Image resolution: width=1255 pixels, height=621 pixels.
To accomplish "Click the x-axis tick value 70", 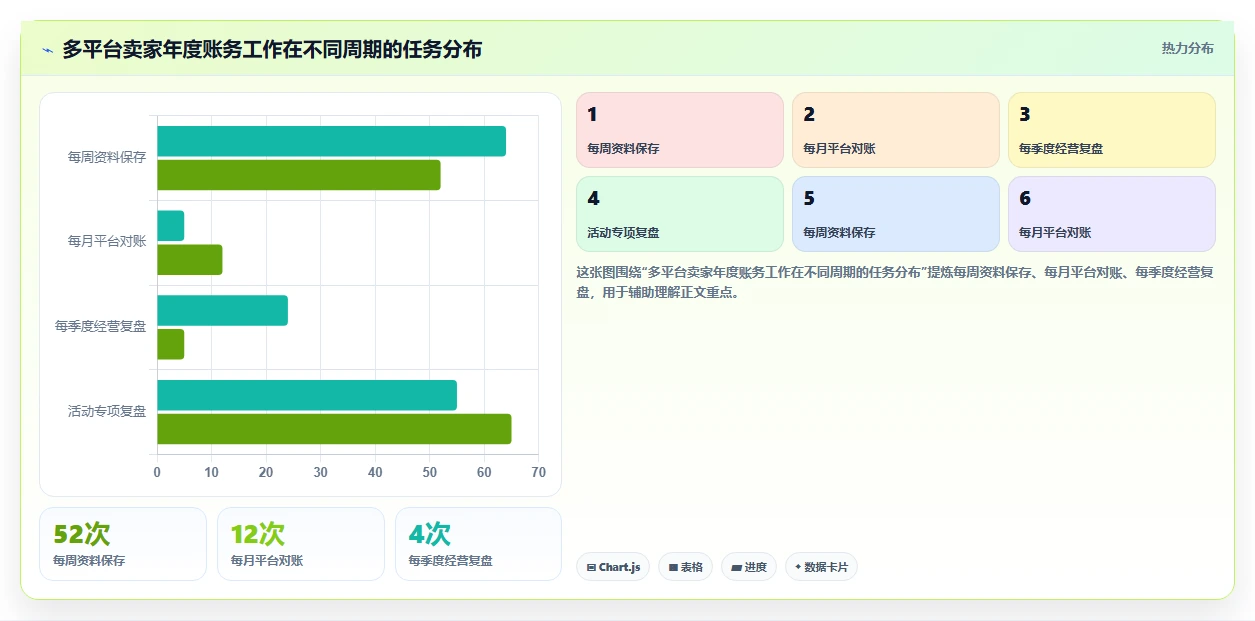I will 538,472.
